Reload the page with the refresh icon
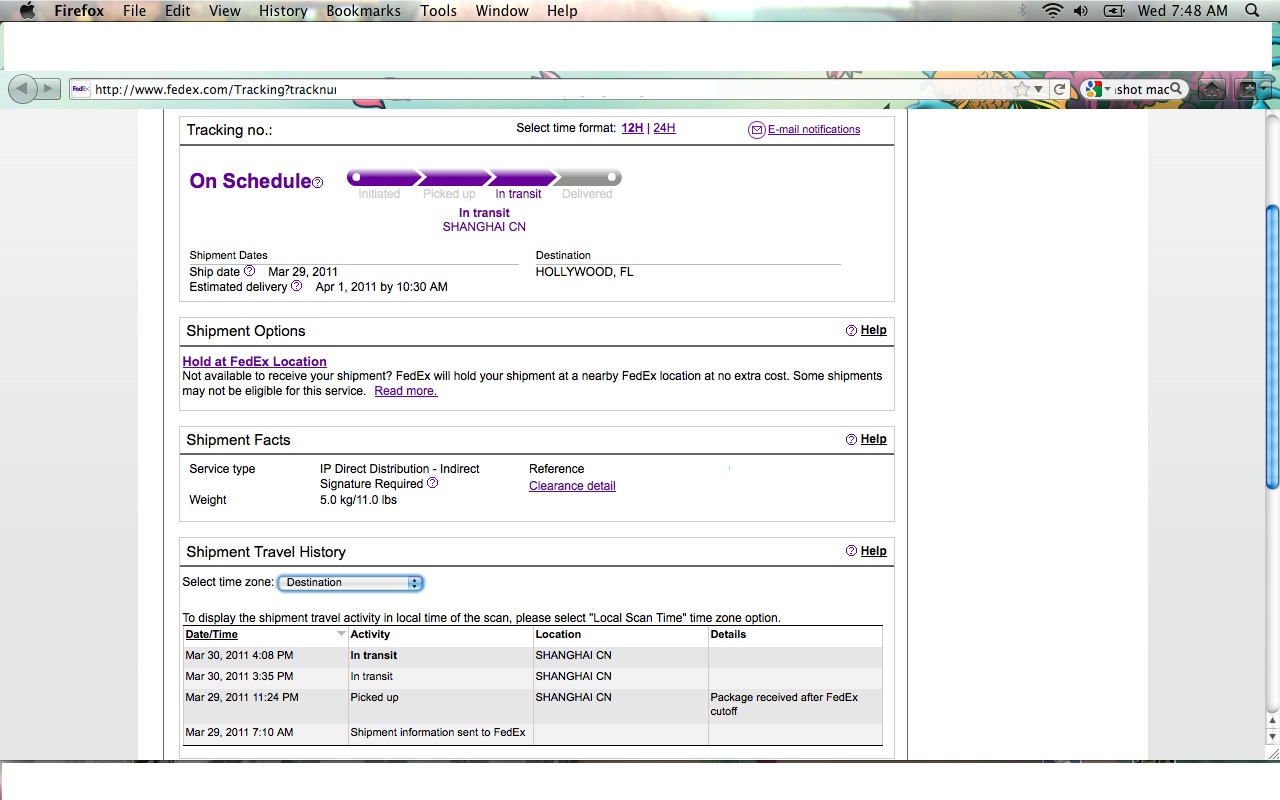 pos(1060,89)
